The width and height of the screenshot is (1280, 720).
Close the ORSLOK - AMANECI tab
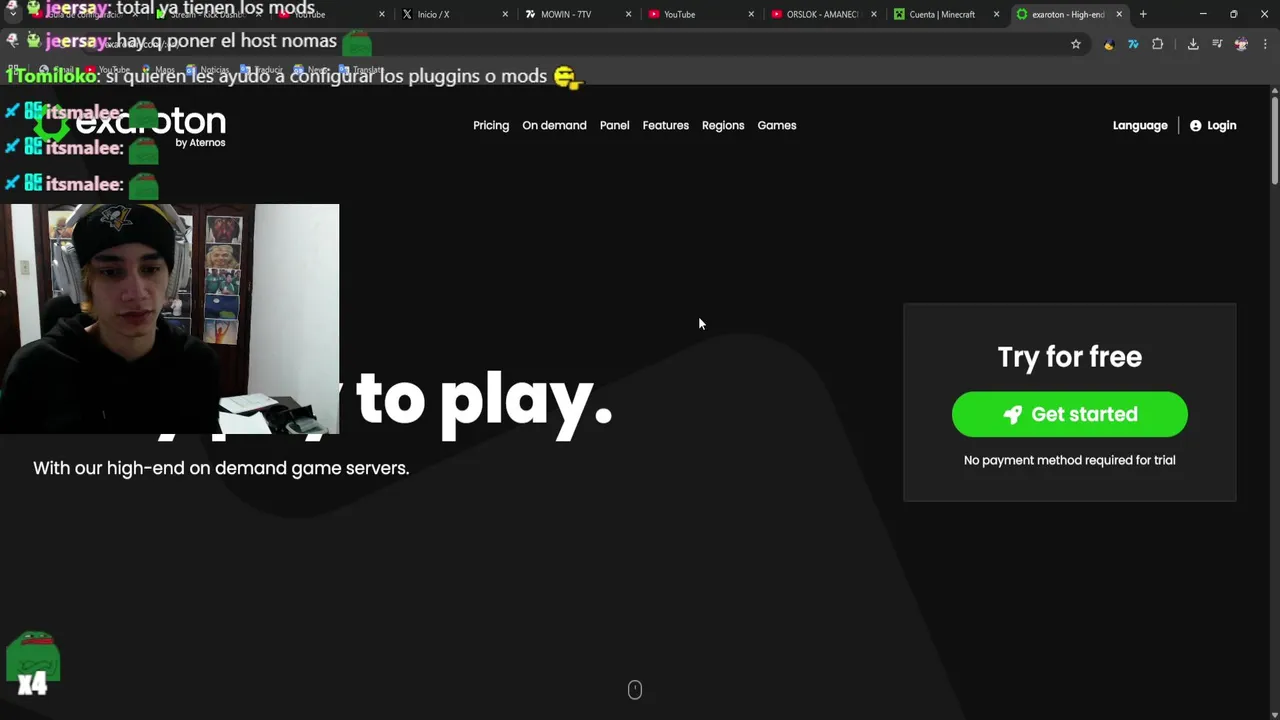(x=874, y=14)
